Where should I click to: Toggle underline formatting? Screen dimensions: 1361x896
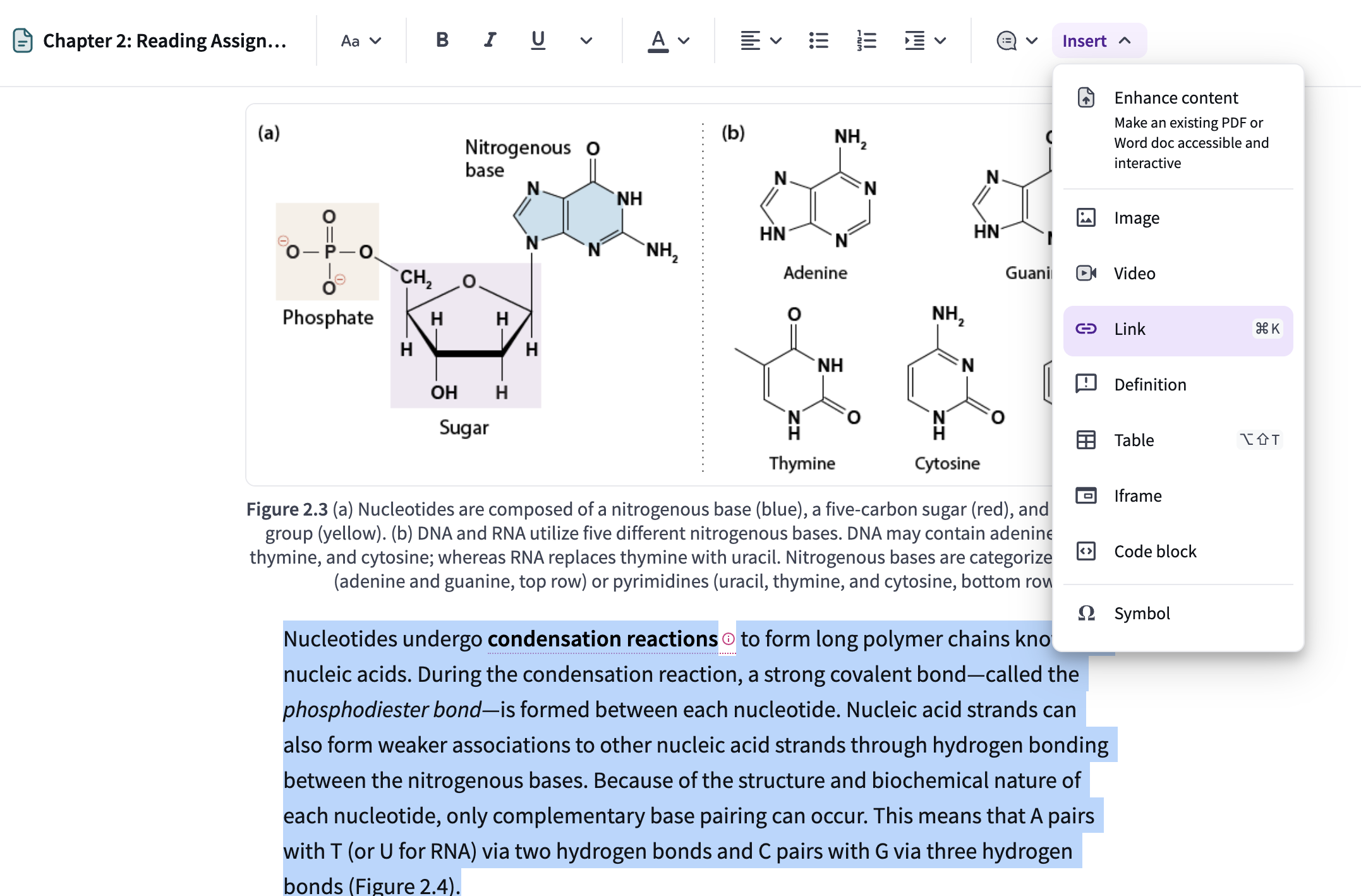pyautogui.click(x=538, y=40)
